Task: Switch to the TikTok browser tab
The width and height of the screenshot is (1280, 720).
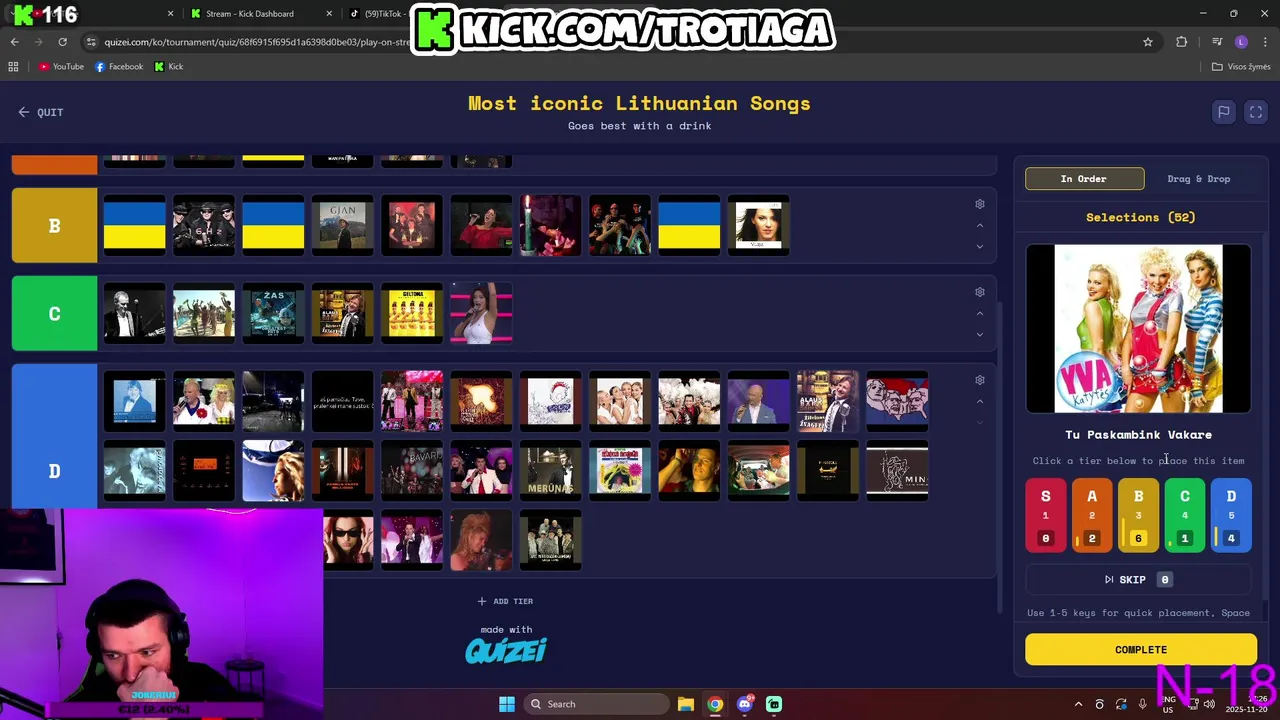Action: [x=380, y=14]
